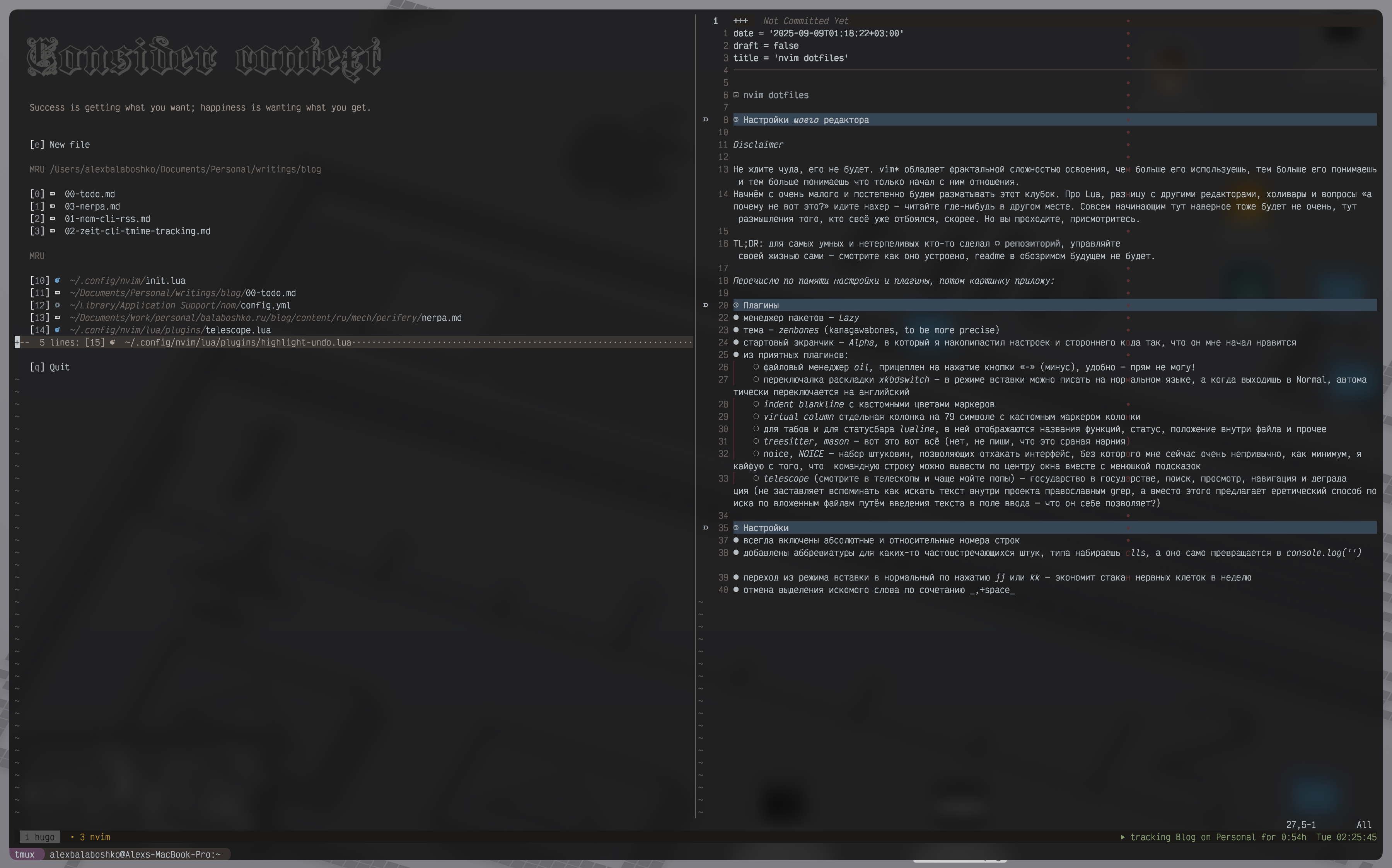Screen dimensions: 1392x868
Task: Click the bullet before 'всегда включены абсолютные'
Action: pos(735,540)
